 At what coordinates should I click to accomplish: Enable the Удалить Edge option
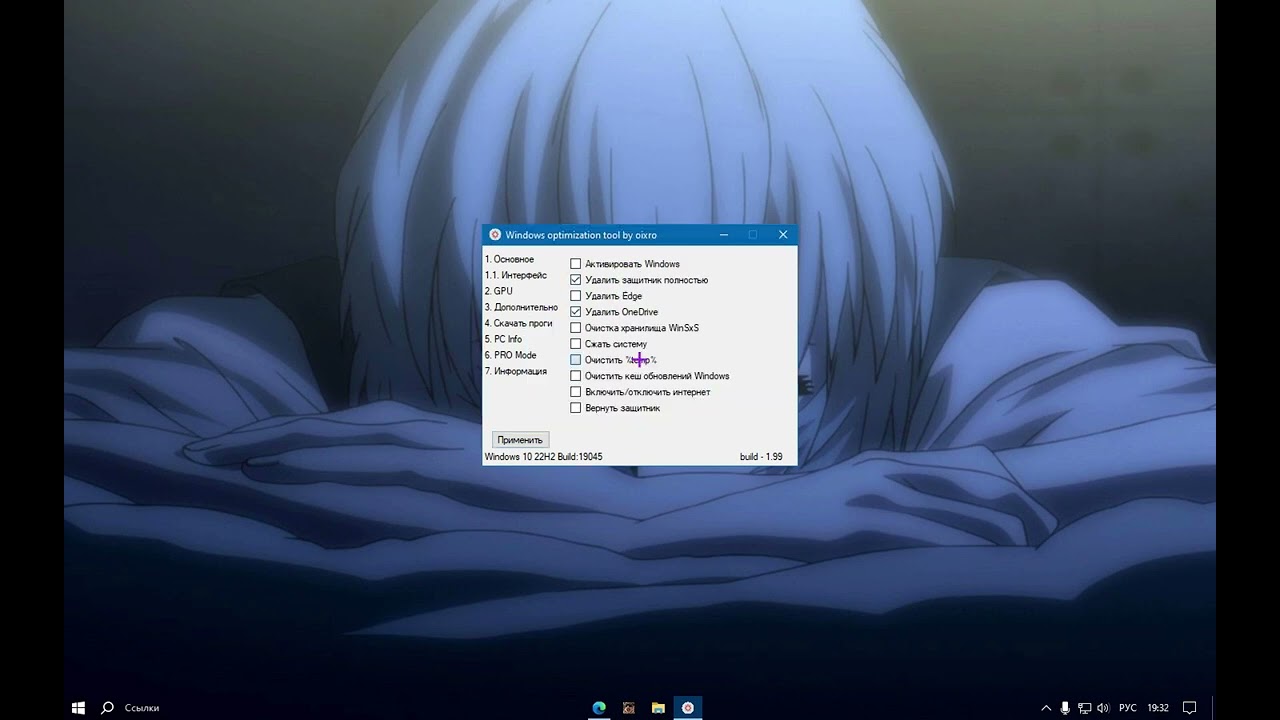(576, 296)
